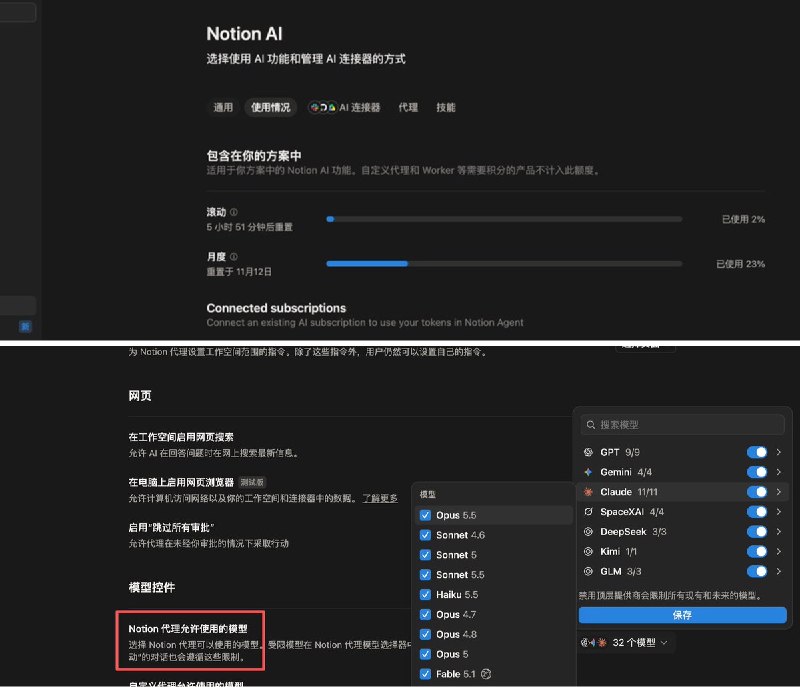Select the 使用情况 tab

[x=270, y=107]
